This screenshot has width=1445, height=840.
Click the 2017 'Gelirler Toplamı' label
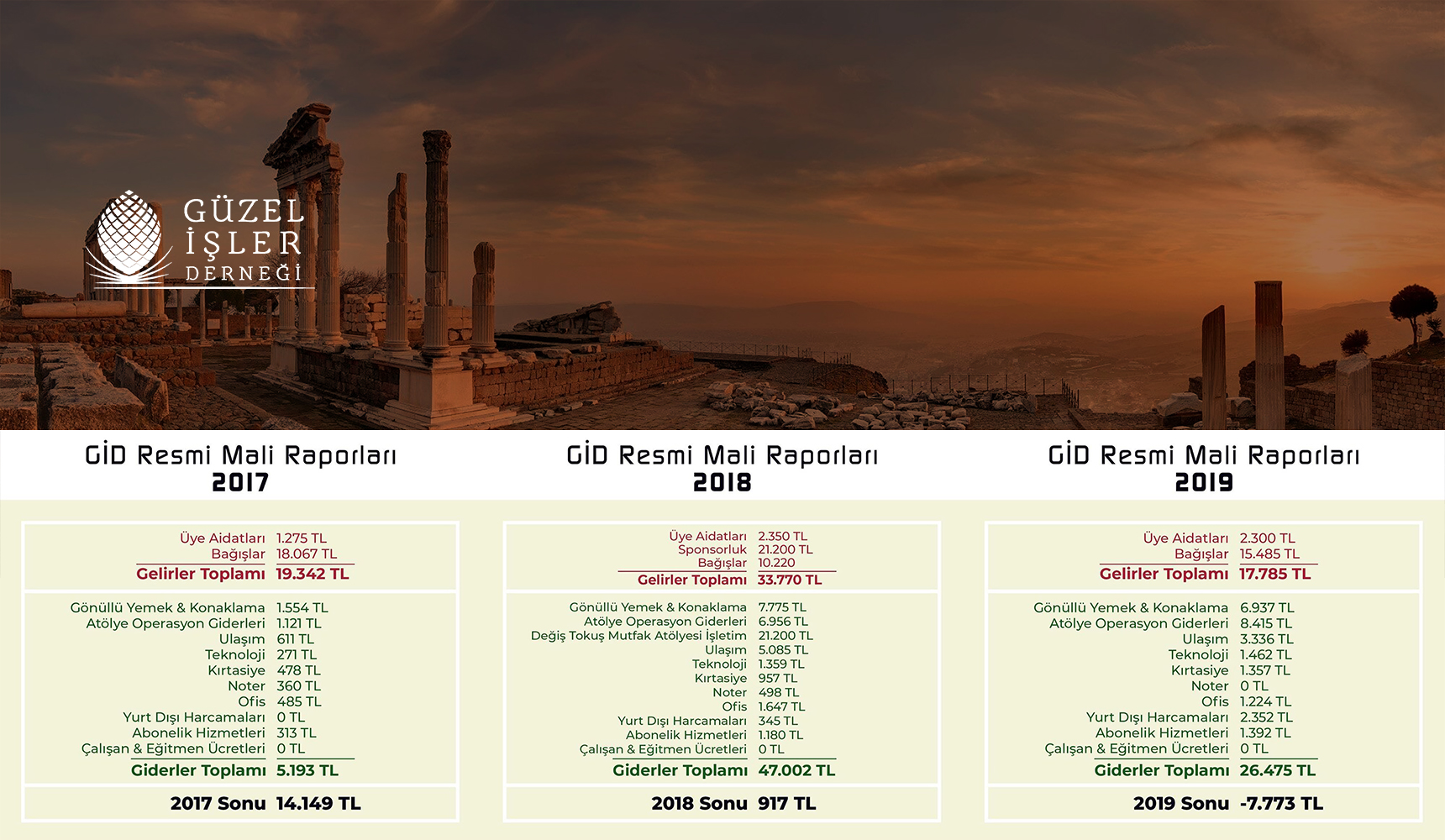point(201,575)
